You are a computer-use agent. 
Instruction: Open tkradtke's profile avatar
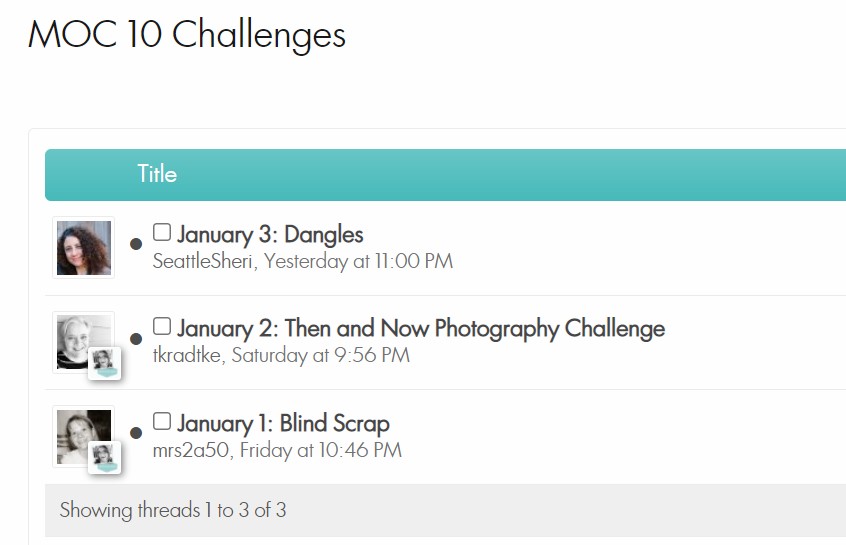tap(84, 342)
